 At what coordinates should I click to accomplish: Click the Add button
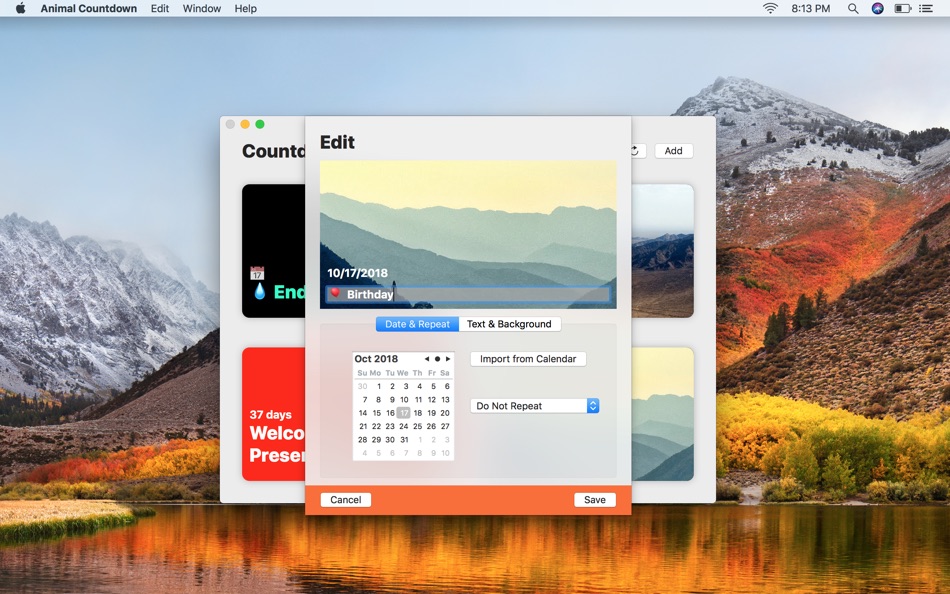tap(673, 151)
